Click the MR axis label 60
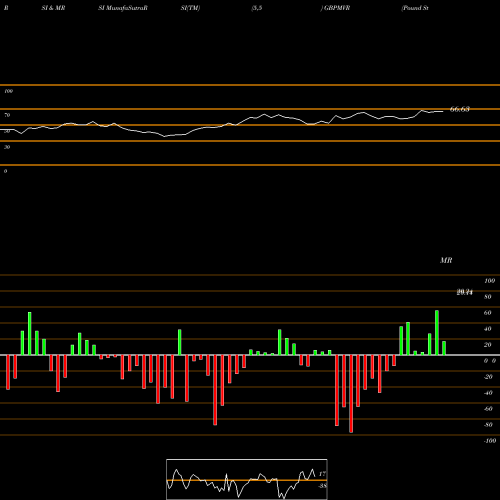Screen dimensions: 500x500 point(488,313)
